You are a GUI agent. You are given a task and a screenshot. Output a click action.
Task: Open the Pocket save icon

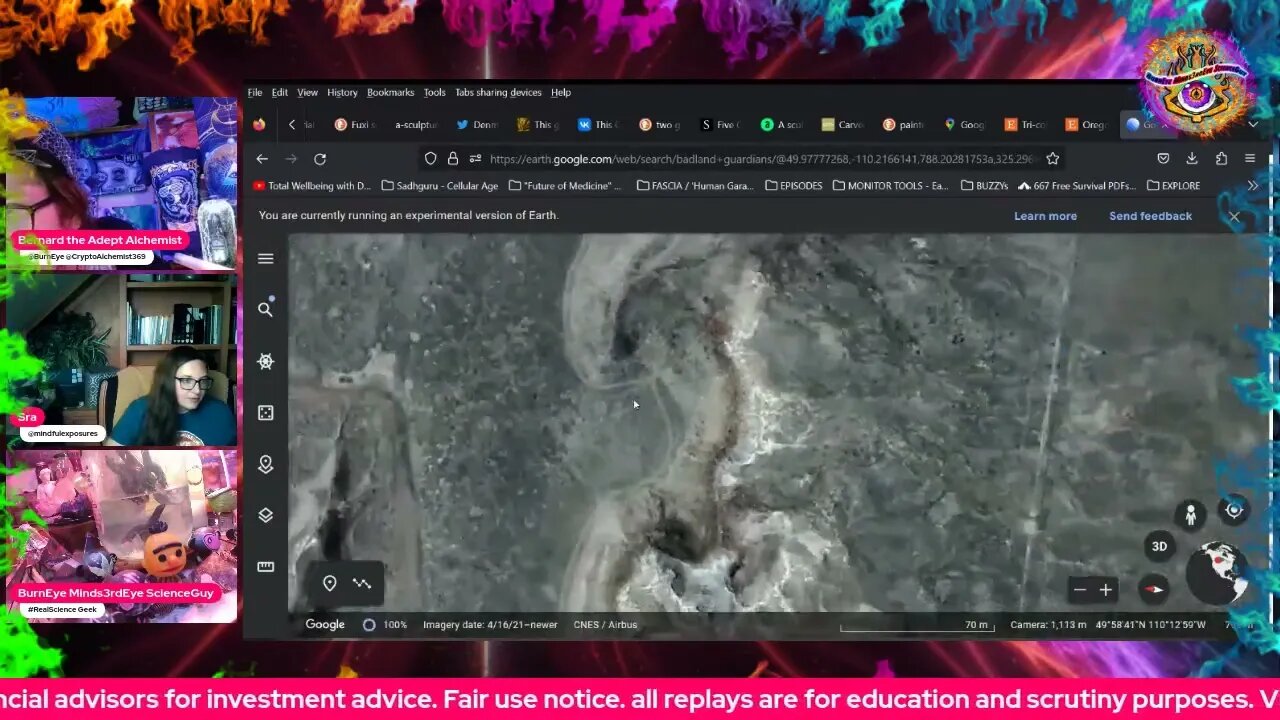pos(1163,158)
